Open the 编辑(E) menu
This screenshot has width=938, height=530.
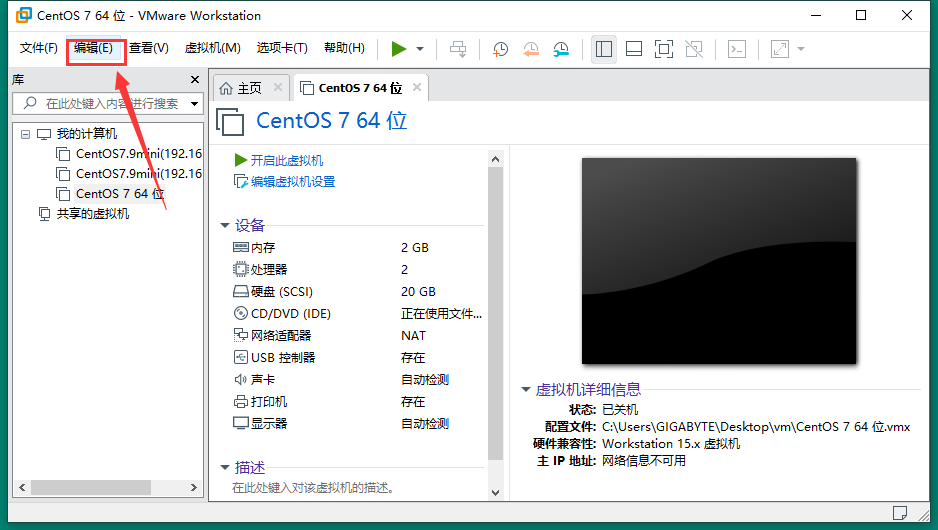coord(93,48)
